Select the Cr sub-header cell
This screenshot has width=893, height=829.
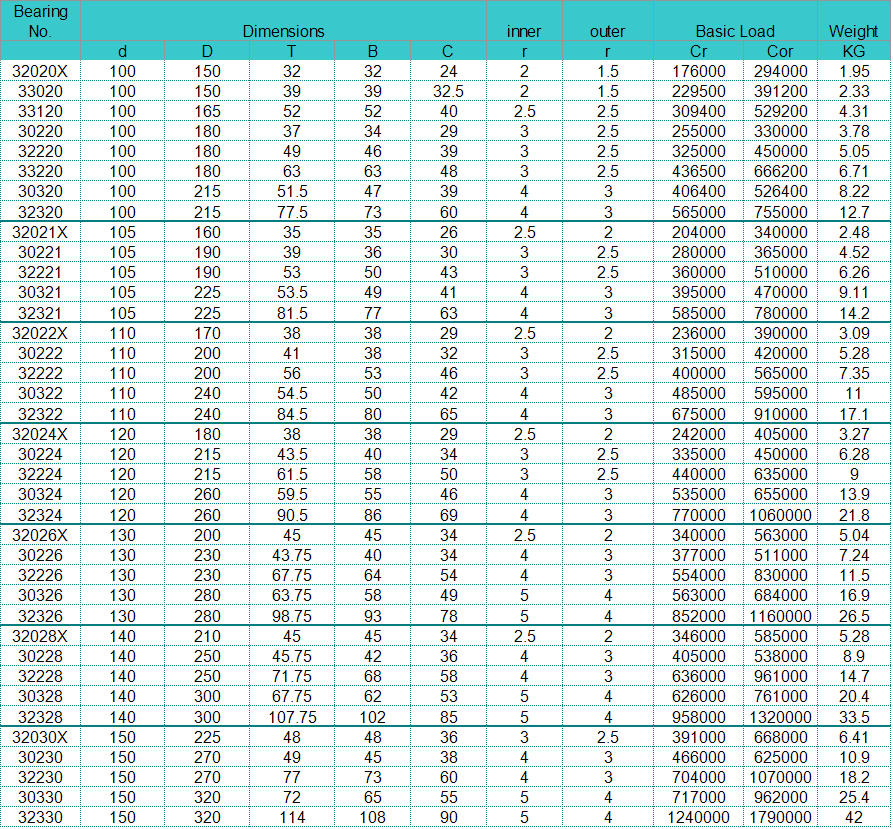tap(698, 51)
